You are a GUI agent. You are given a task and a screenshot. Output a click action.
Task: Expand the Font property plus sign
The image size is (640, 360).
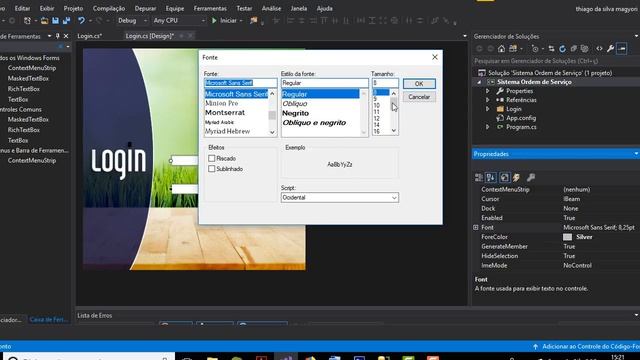pyautogui.click(x=476, y=227)
